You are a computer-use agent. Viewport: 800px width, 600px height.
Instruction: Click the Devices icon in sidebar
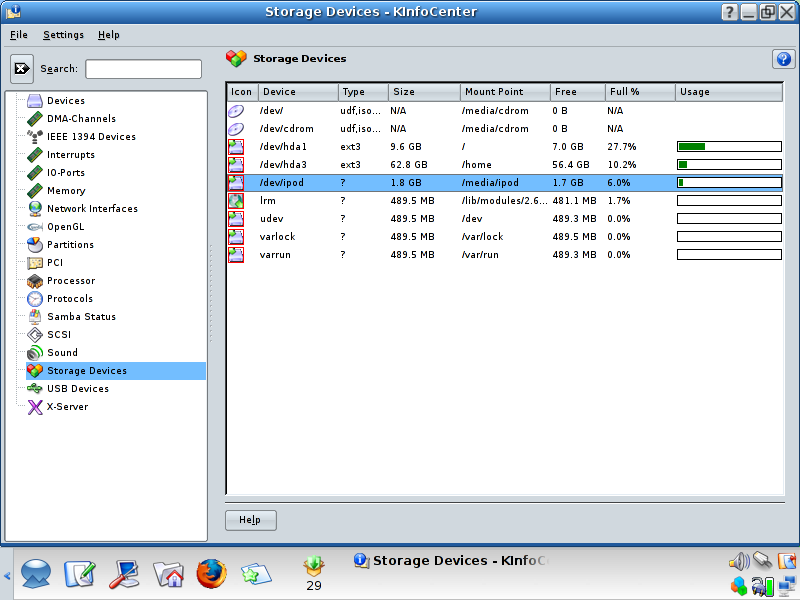(x=35, y=101)
